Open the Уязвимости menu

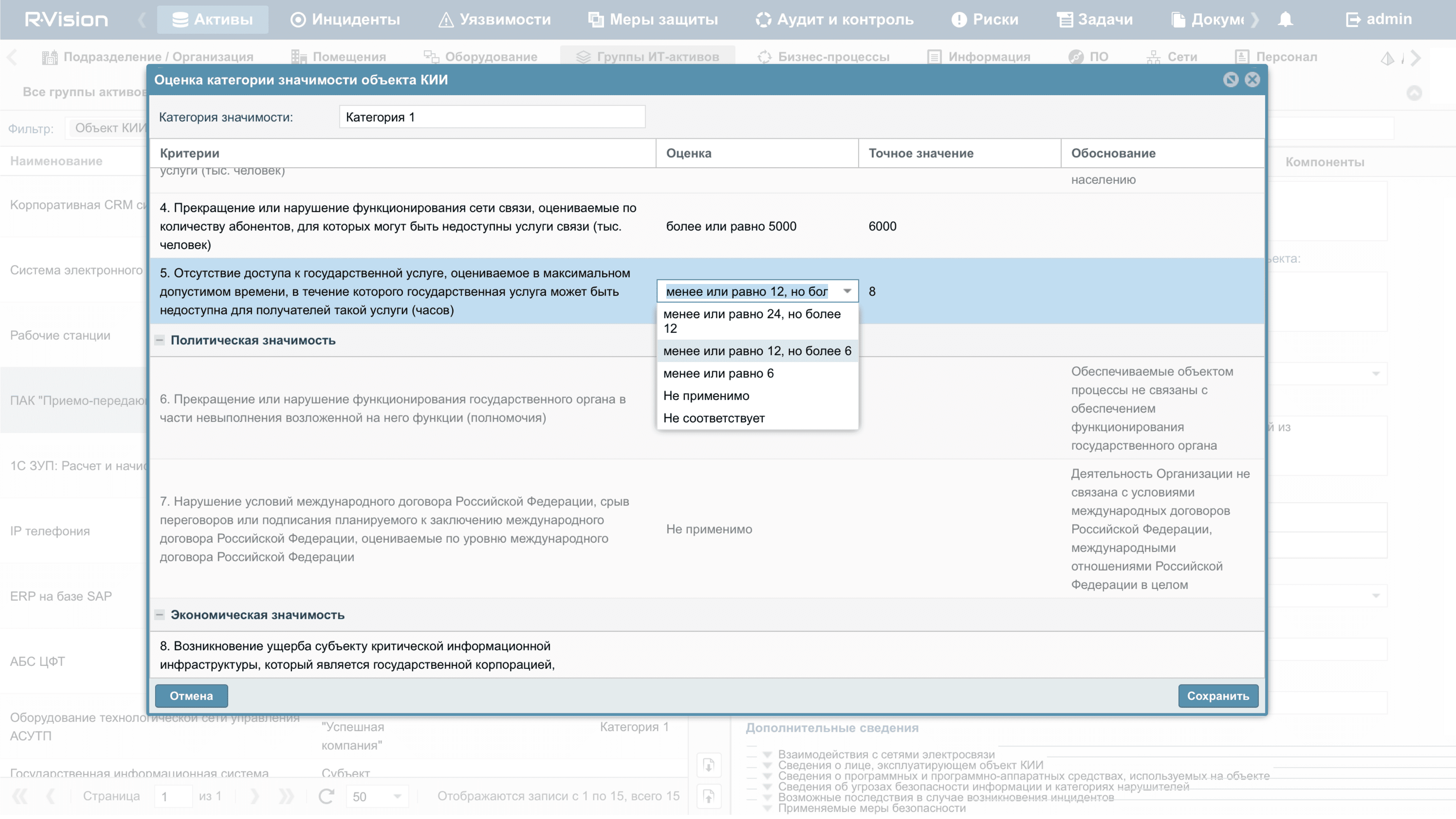tap(494, 19)
